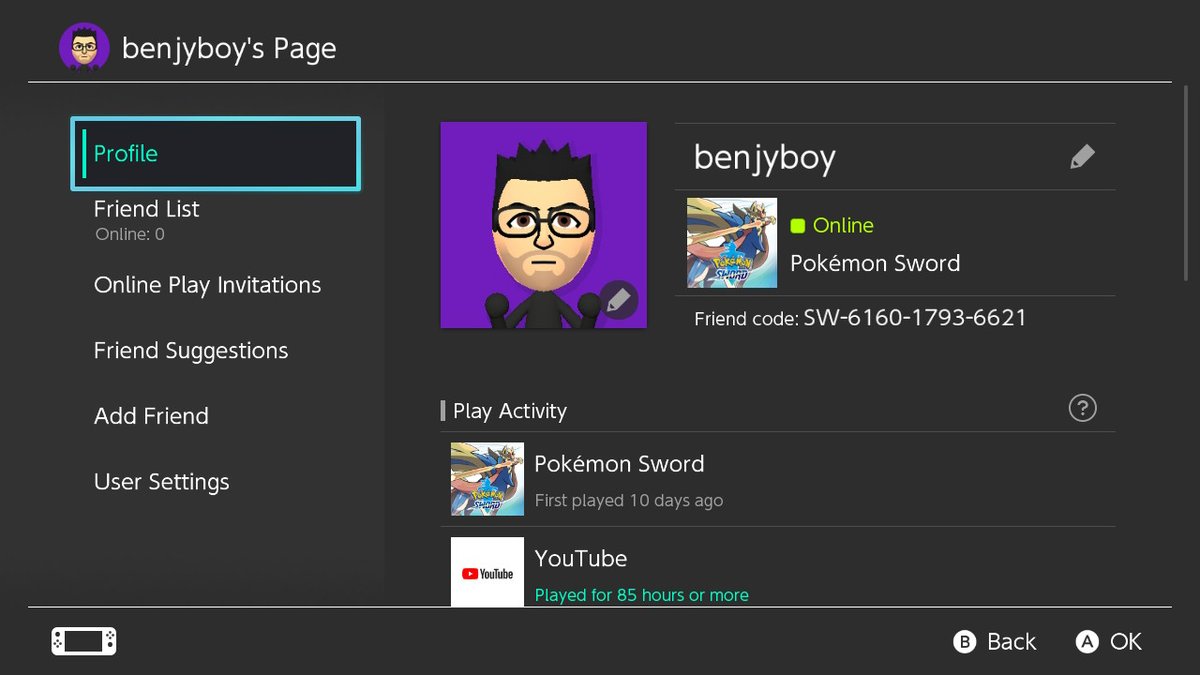1200x675 pixels.
Task: Select User Settings in the sidebar
Action: pyautogui.click(x=161, y=481)
